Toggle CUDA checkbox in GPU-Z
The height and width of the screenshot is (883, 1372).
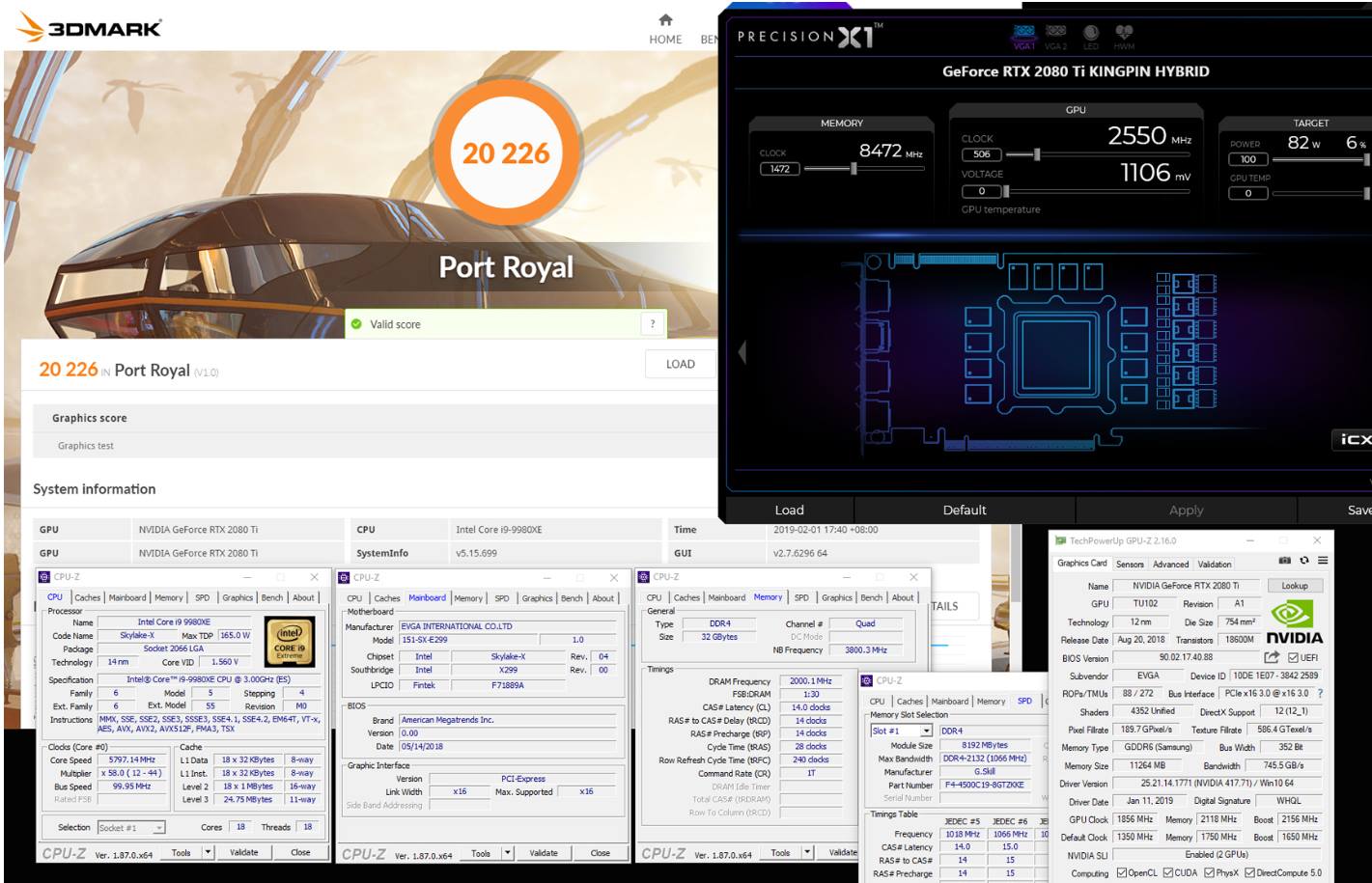pos(1168,873)
